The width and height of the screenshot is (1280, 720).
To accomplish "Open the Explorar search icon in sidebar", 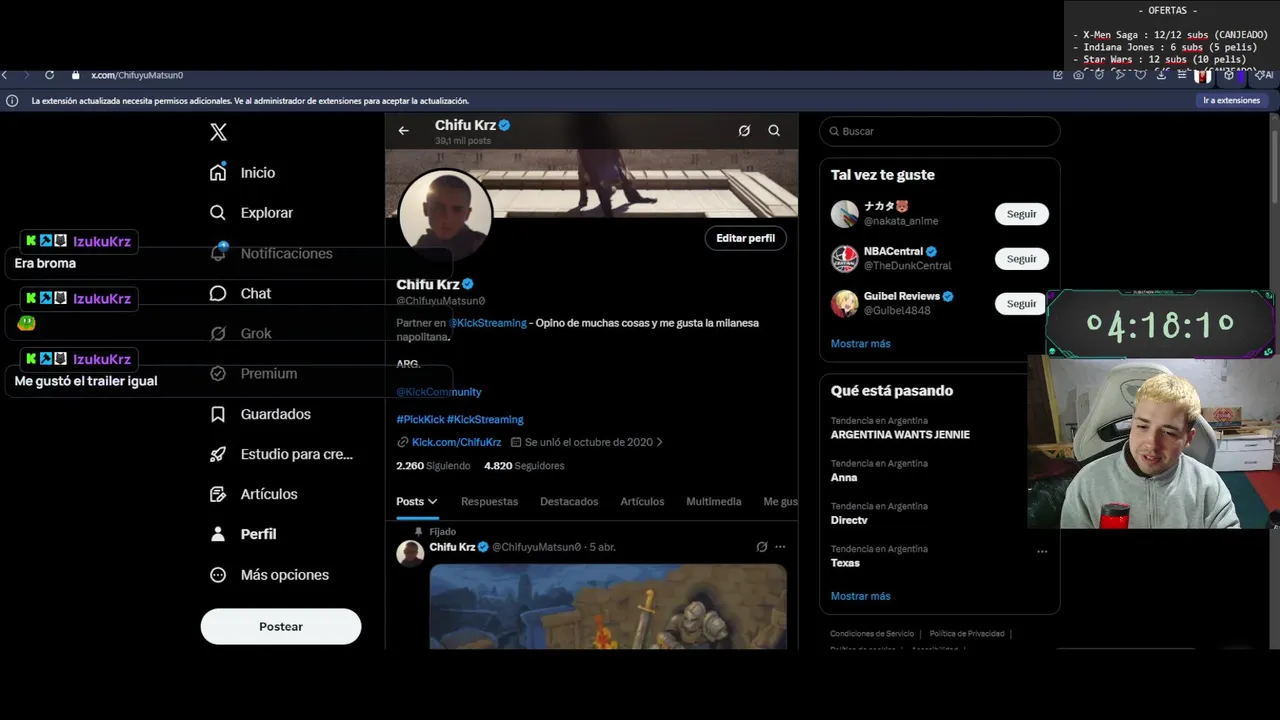I will [218, 212].
